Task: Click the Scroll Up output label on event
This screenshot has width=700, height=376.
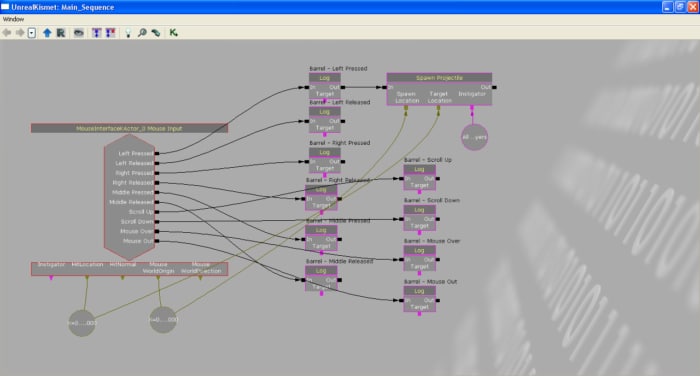Action: [x=141, y=212]
